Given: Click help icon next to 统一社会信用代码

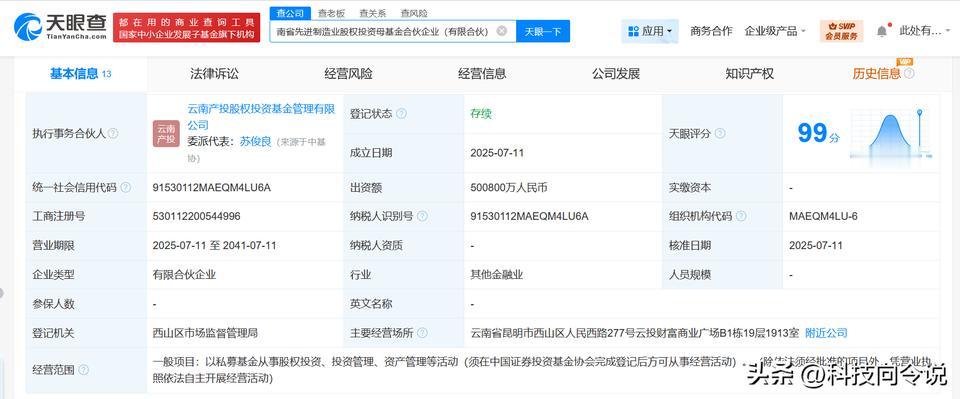Looking at the screenshot, I should tap(126, 187).
